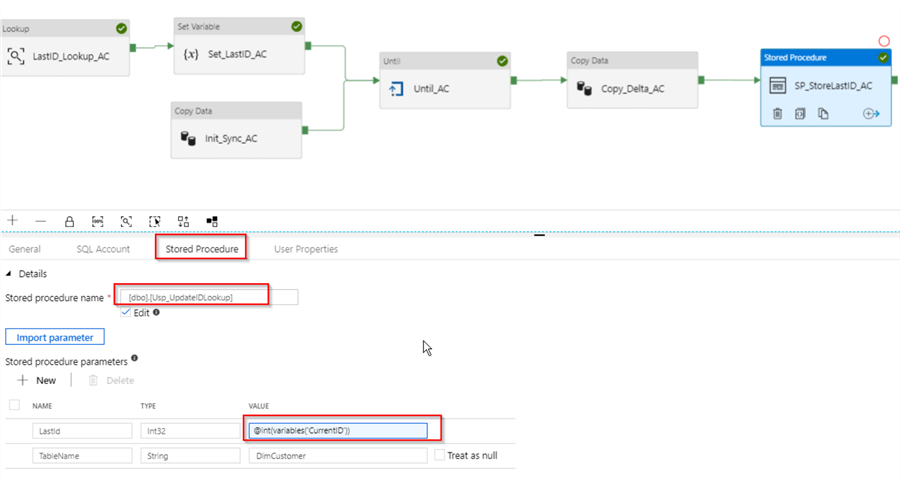Click the panel resize handle bar
Viewport: 900px width, 483px height.
[x=540, y=235]
